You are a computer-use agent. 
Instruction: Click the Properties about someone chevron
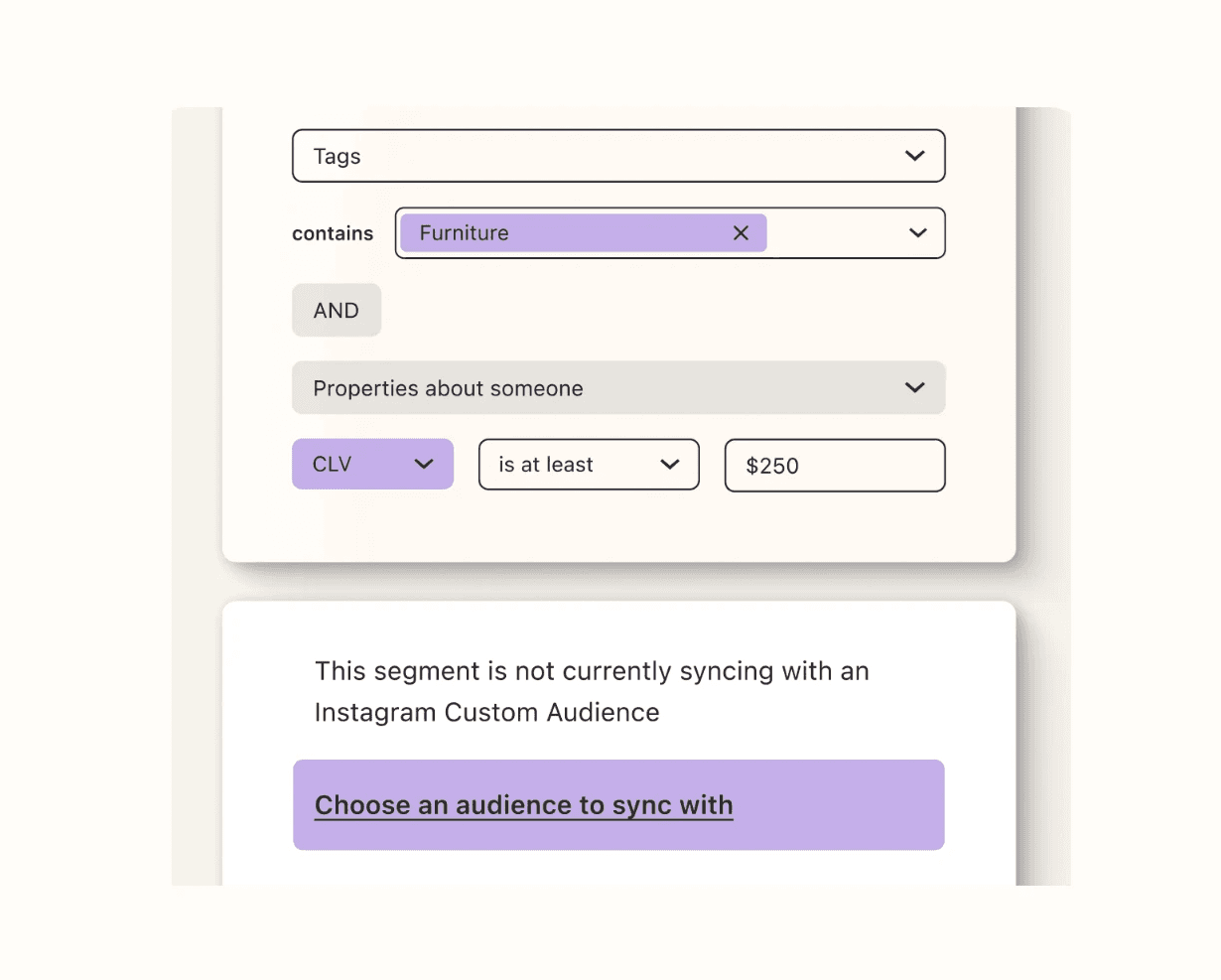click(913, 388)
